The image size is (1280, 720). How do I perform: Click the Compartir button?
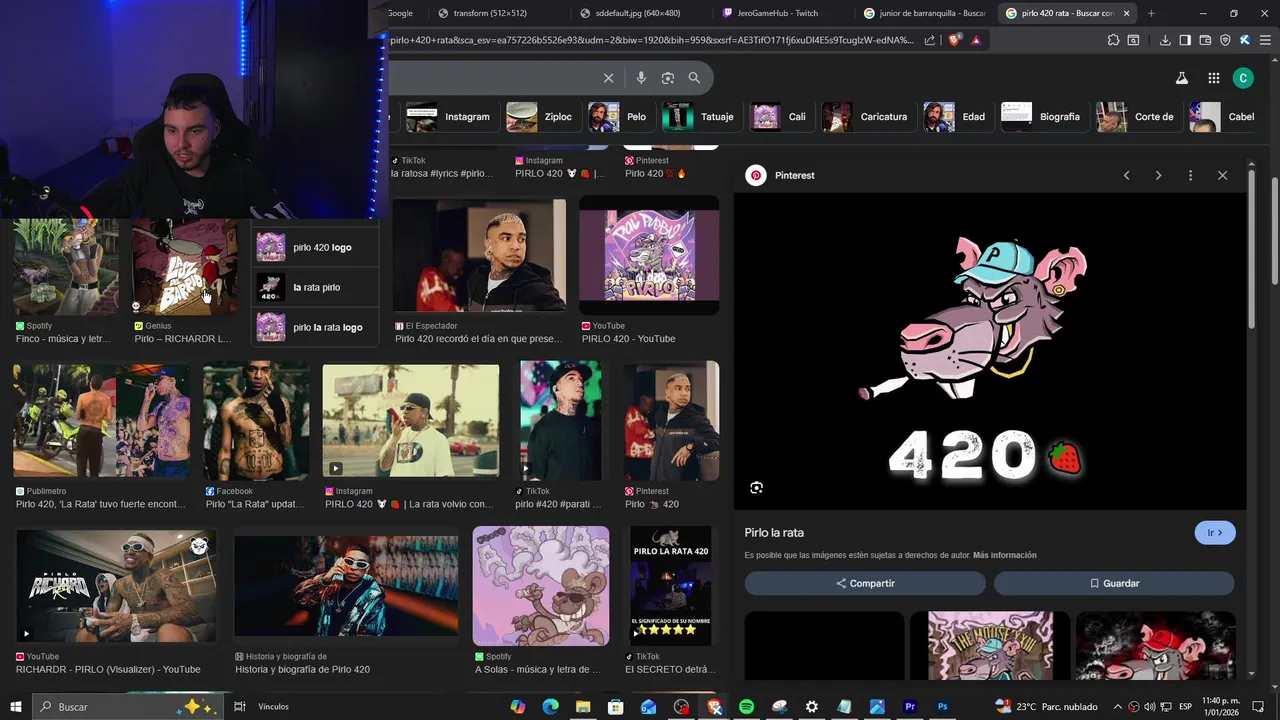[865, 583]
